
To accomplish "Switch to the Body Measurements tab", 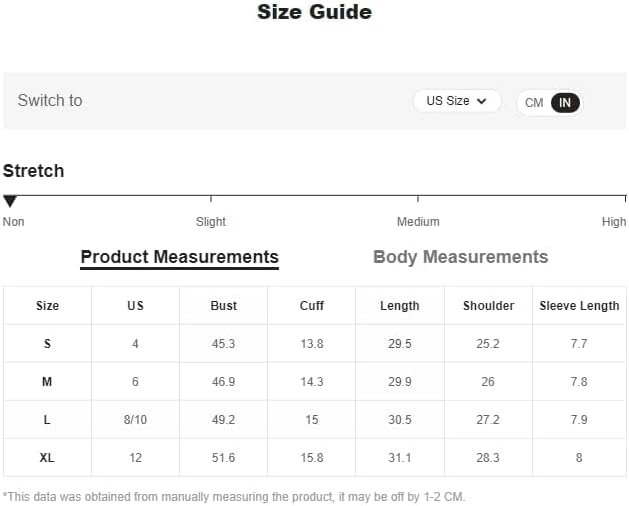I will point(461,257).
